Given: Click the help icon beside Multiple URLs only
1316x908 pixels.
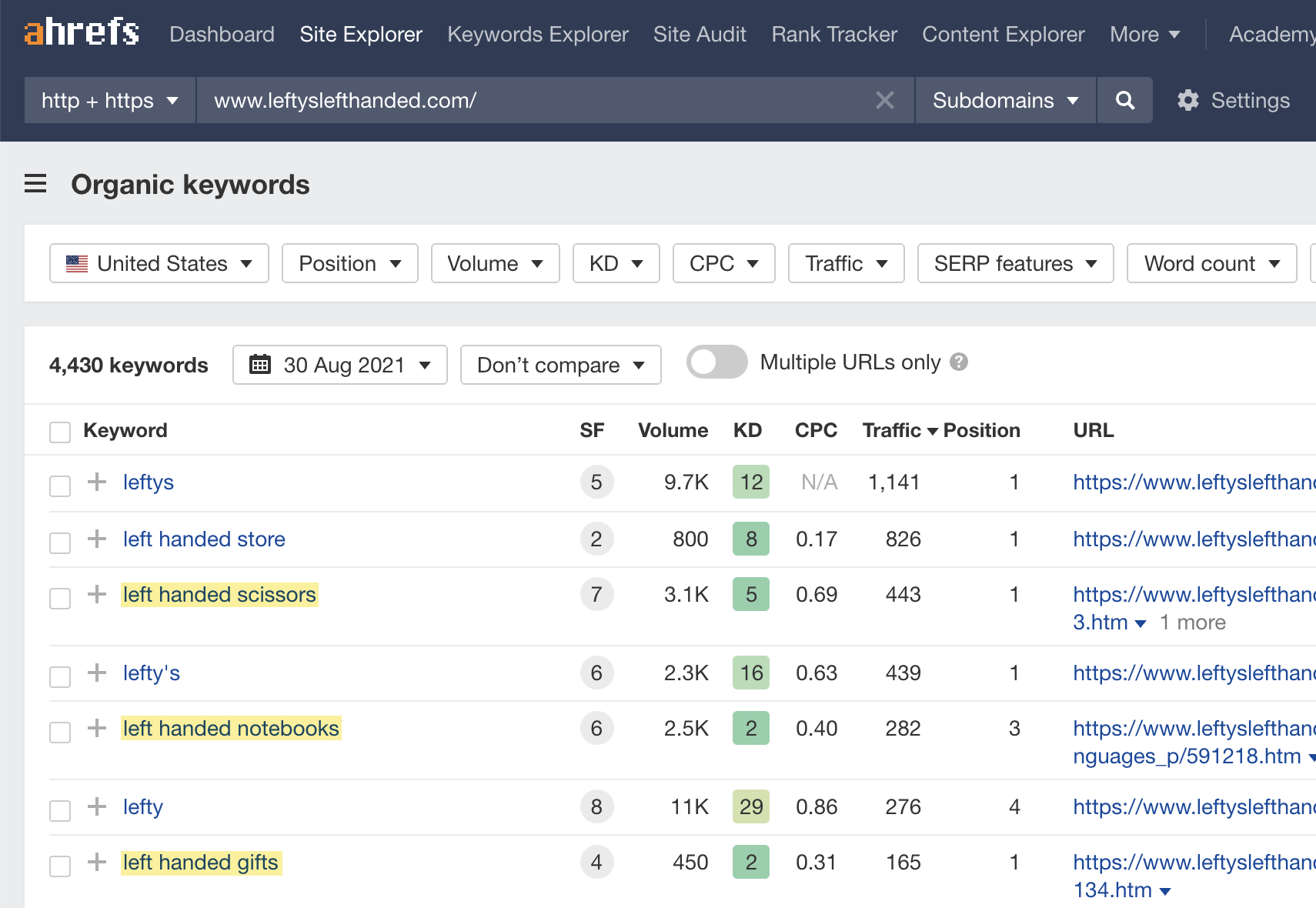Looking at the screenshot, I should pos(959,362).
